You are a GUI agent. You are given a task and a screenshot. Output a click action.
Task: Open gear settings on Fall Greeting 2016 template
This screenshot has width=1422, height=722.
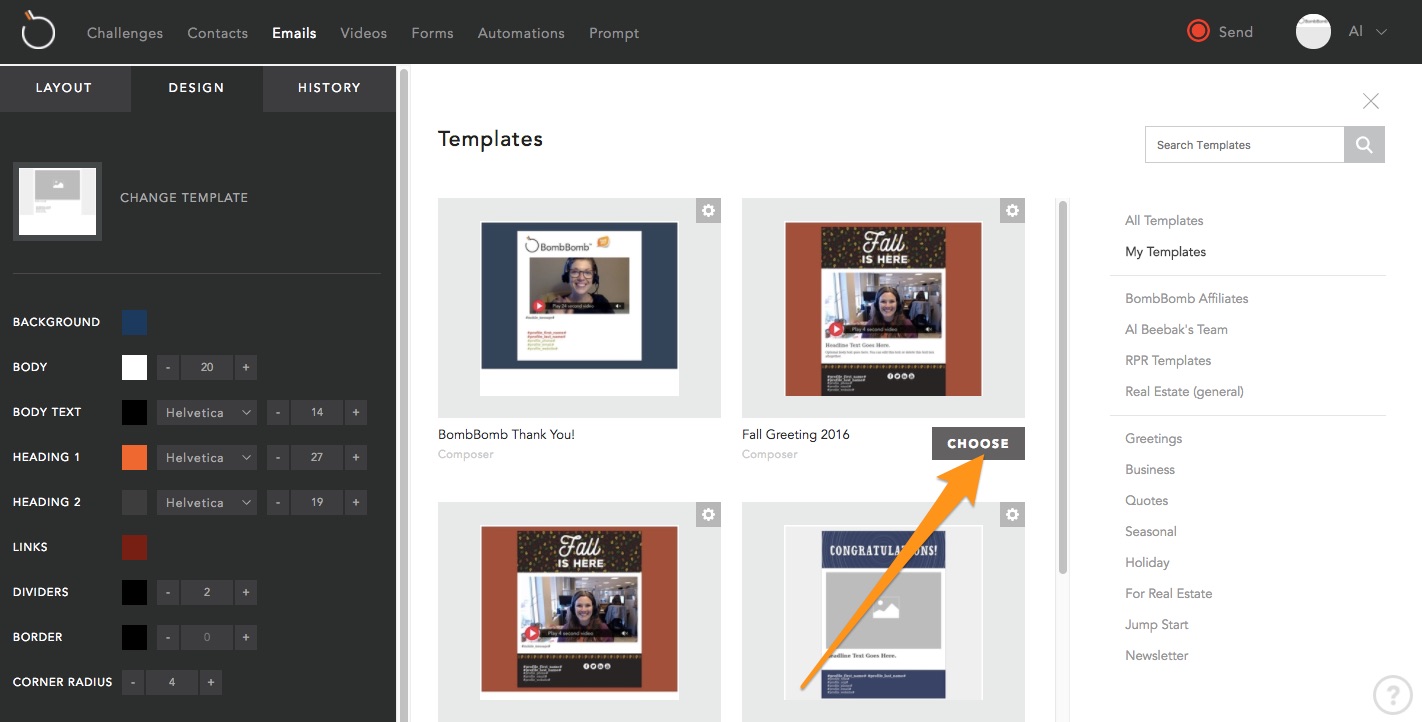pyautogui.click(x=1012, y=210)
